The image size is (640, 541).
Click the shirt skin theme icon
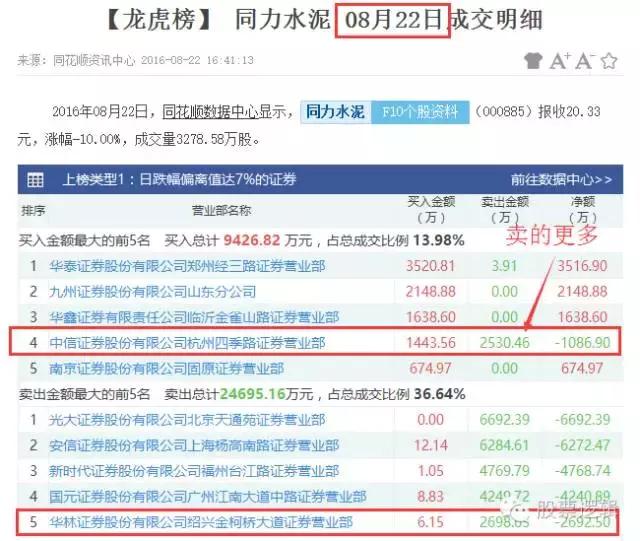point(533,61)
